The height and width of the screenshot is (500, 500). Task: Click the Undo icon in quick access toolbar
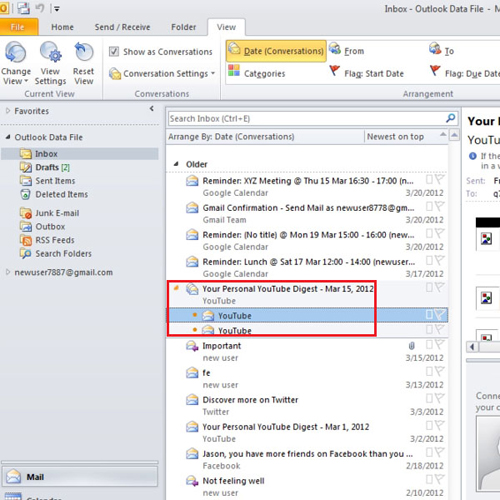[x=40, y=8]
